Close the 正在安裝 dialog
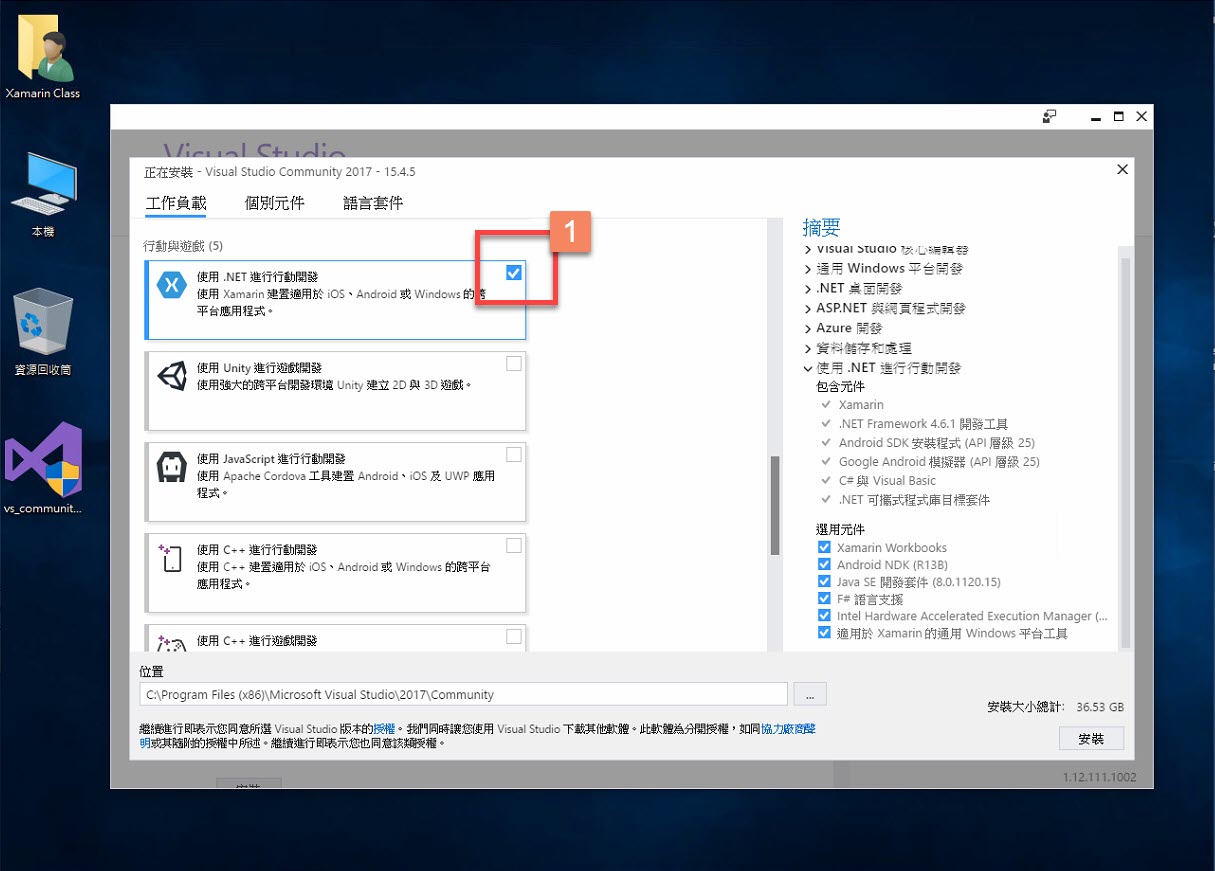The image size is (1215, 871). pos(1122,170)
